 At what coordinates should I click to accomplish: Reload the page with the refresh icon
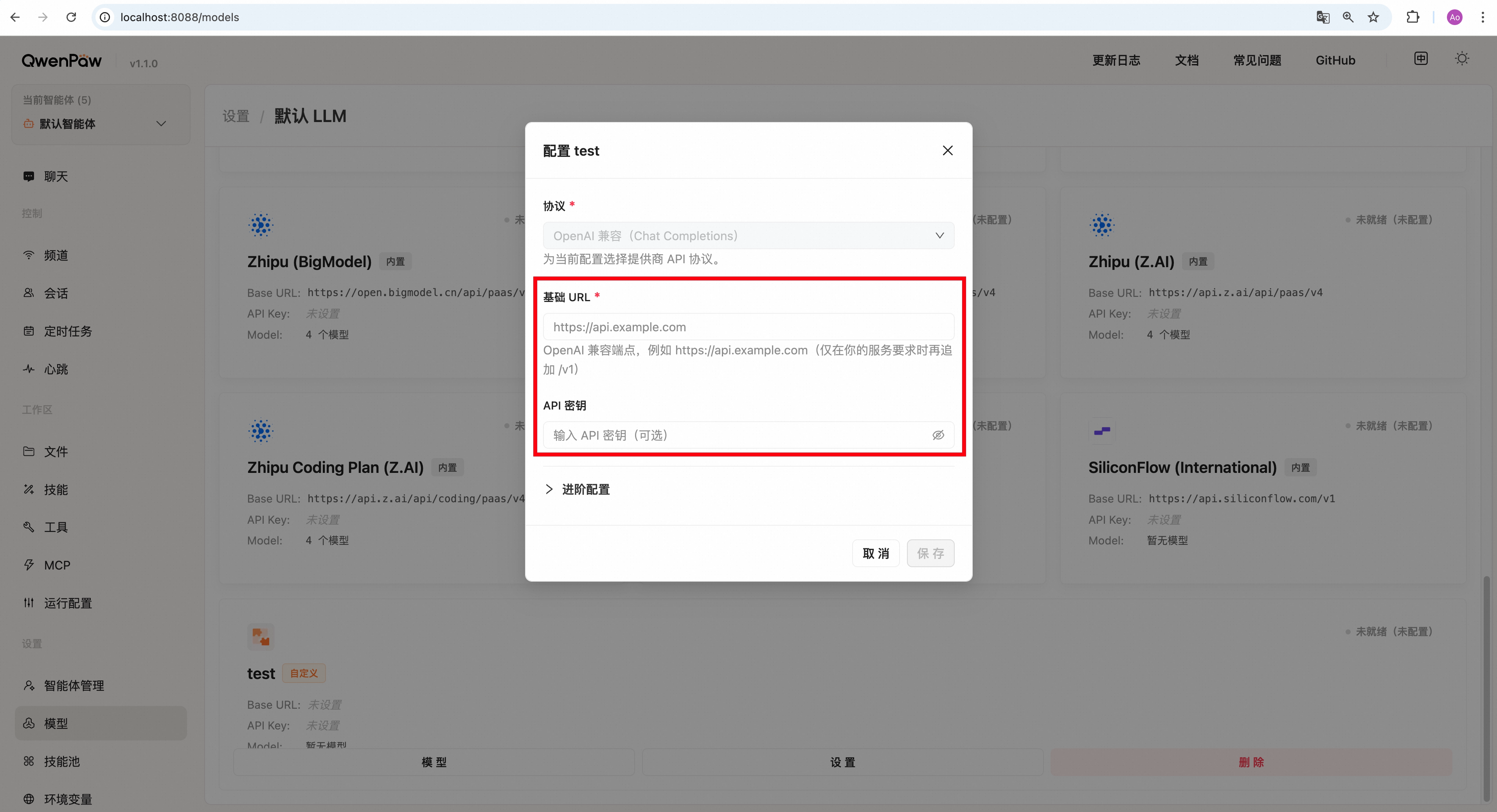tap(72, 18)
